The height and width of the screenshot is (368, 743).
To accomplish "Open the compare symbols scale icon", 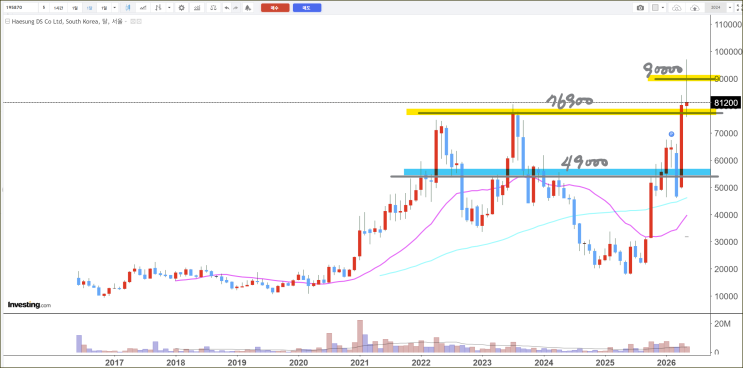I will pyautogui.click(x=213, y=8).
